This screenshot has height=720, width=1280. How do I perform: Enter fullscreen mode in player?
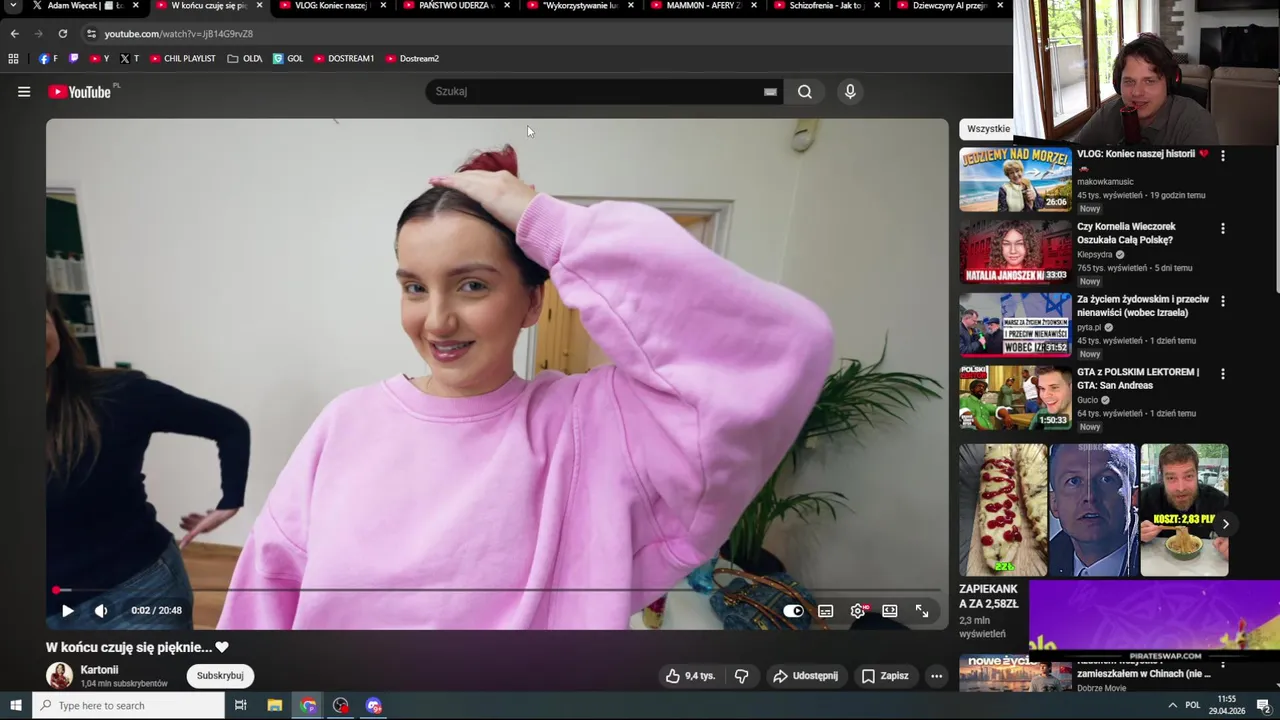(x=922, y=611)
